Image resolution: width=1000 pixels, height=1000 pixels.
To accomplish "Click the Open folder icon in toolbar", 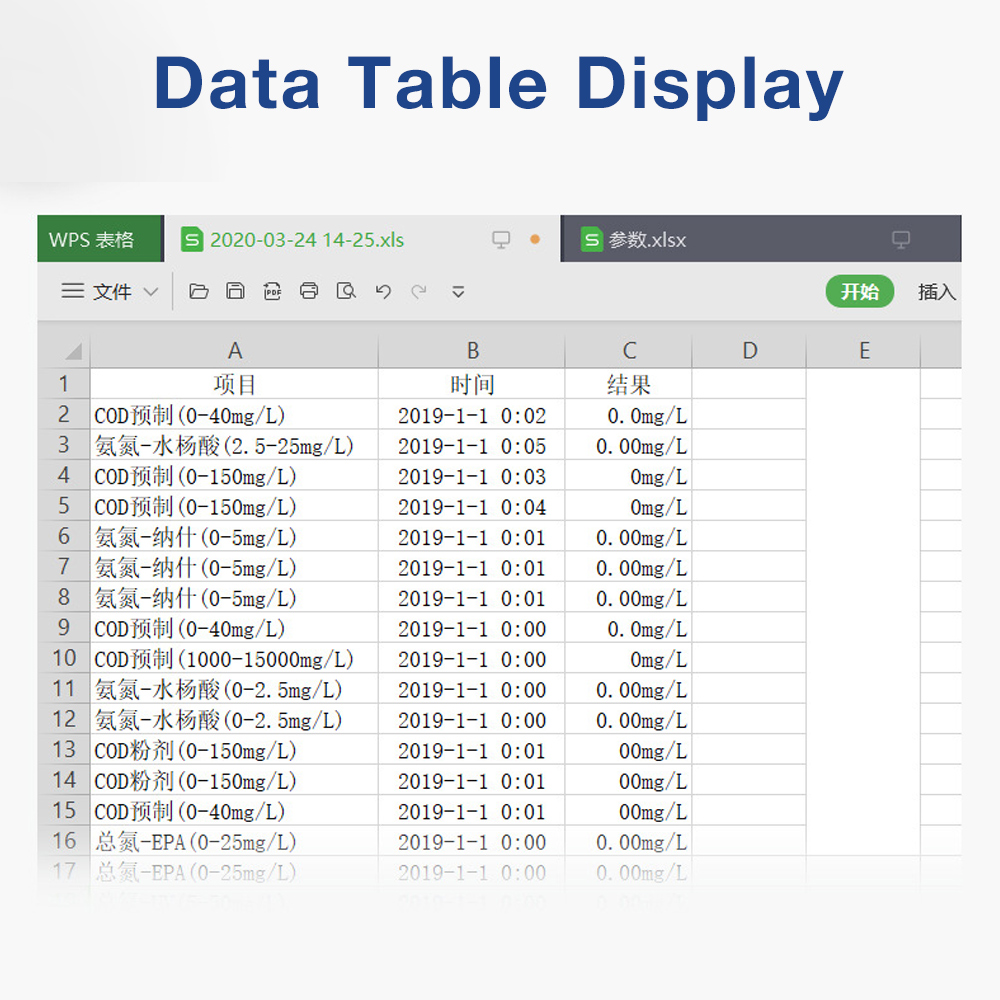I will (x=199, y=291).
